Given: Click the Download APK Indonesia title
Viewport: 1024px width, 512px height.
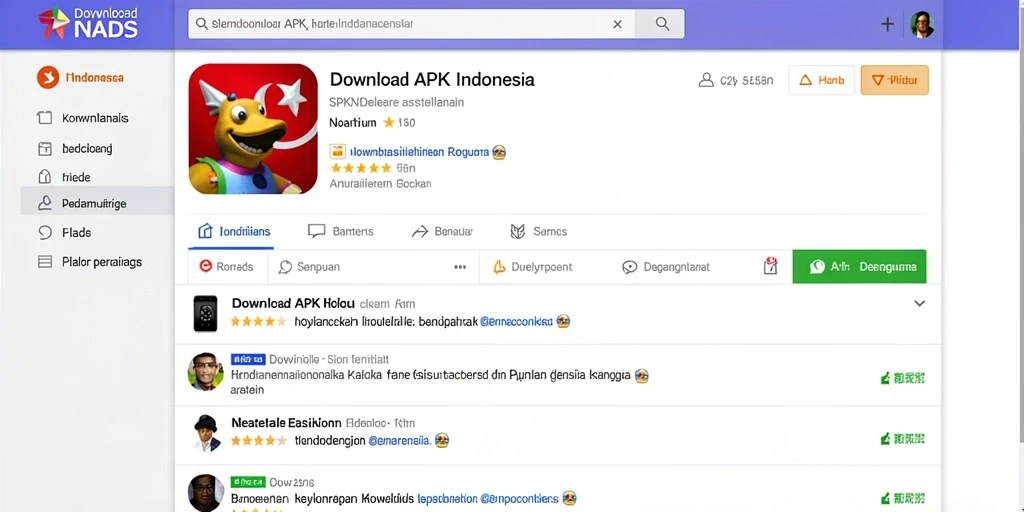Looking at the screenshot, I should [x=432, y=80].
